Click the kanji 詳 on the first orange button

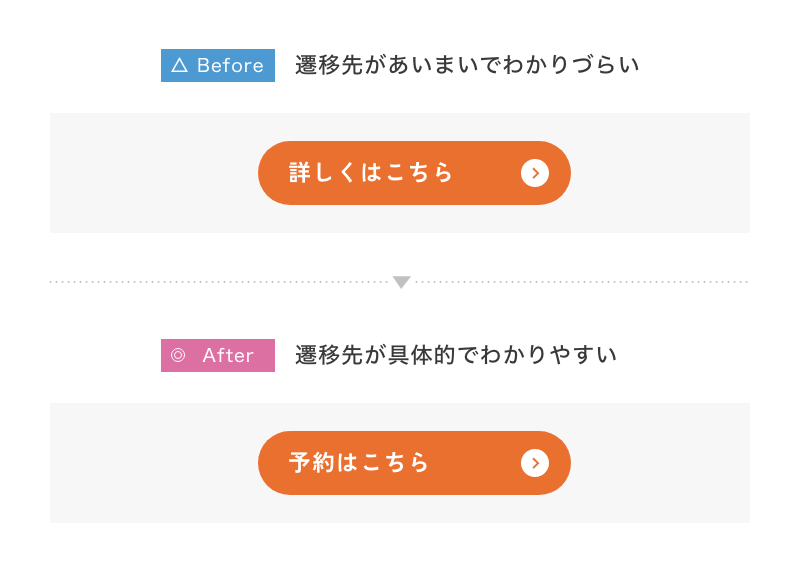pos(299,172)
